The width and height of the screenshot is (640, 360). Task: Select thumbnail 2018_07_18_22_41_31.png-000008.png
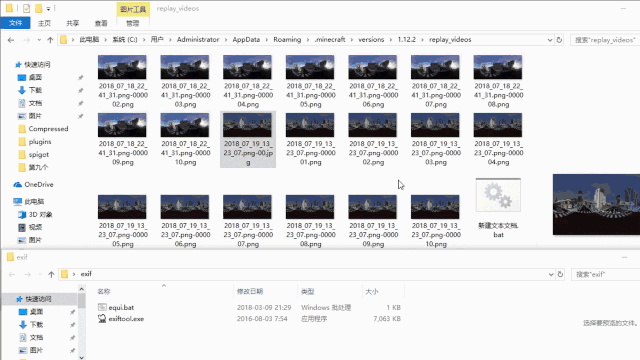coord(498,67)
